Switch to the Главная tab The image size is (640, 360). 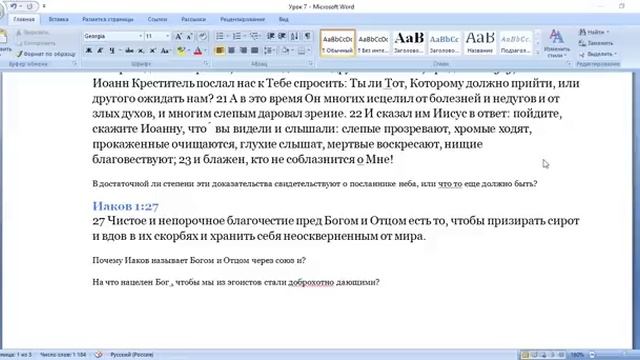[24, 19]
